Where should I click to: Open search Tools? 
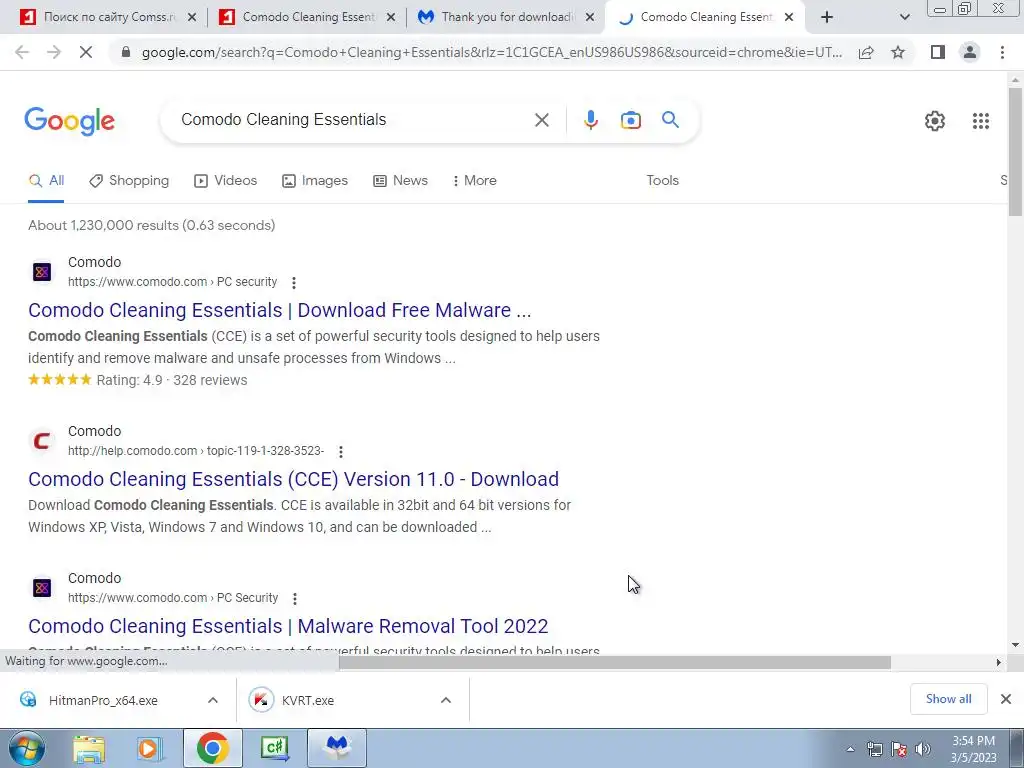(662, 181)
